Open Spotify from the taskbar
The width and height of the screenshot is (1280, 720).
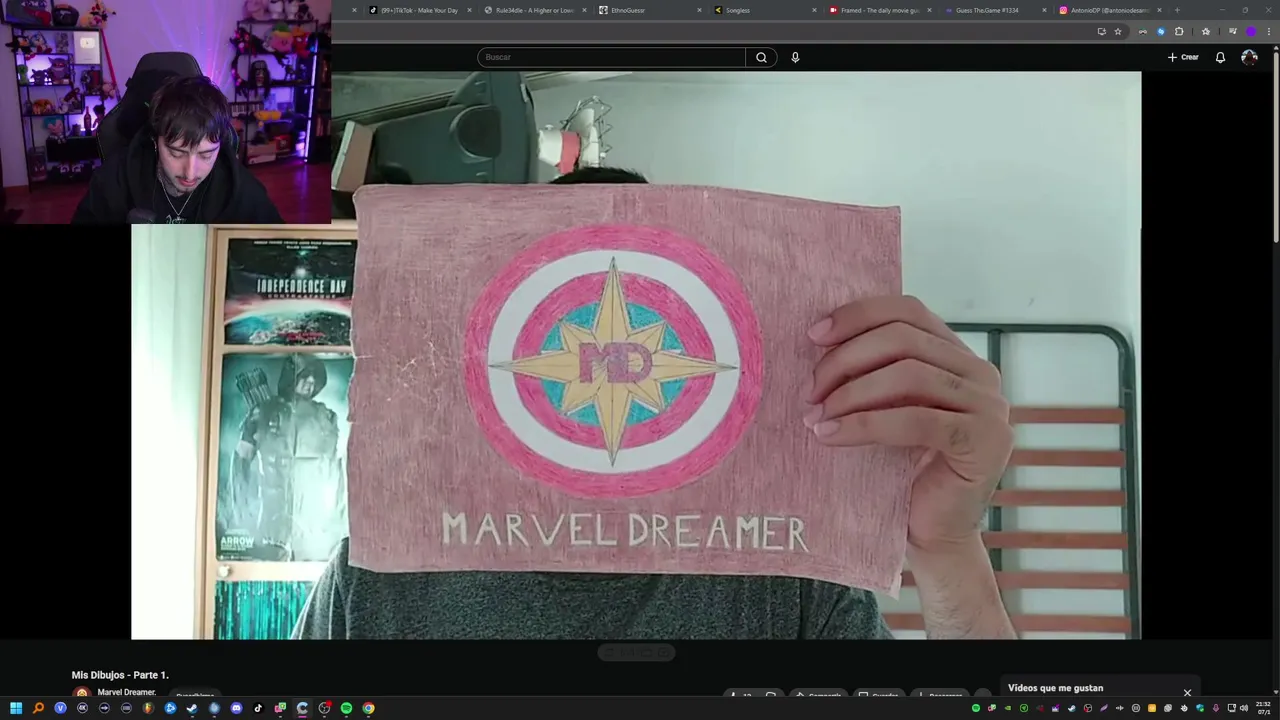click(346, 708)
